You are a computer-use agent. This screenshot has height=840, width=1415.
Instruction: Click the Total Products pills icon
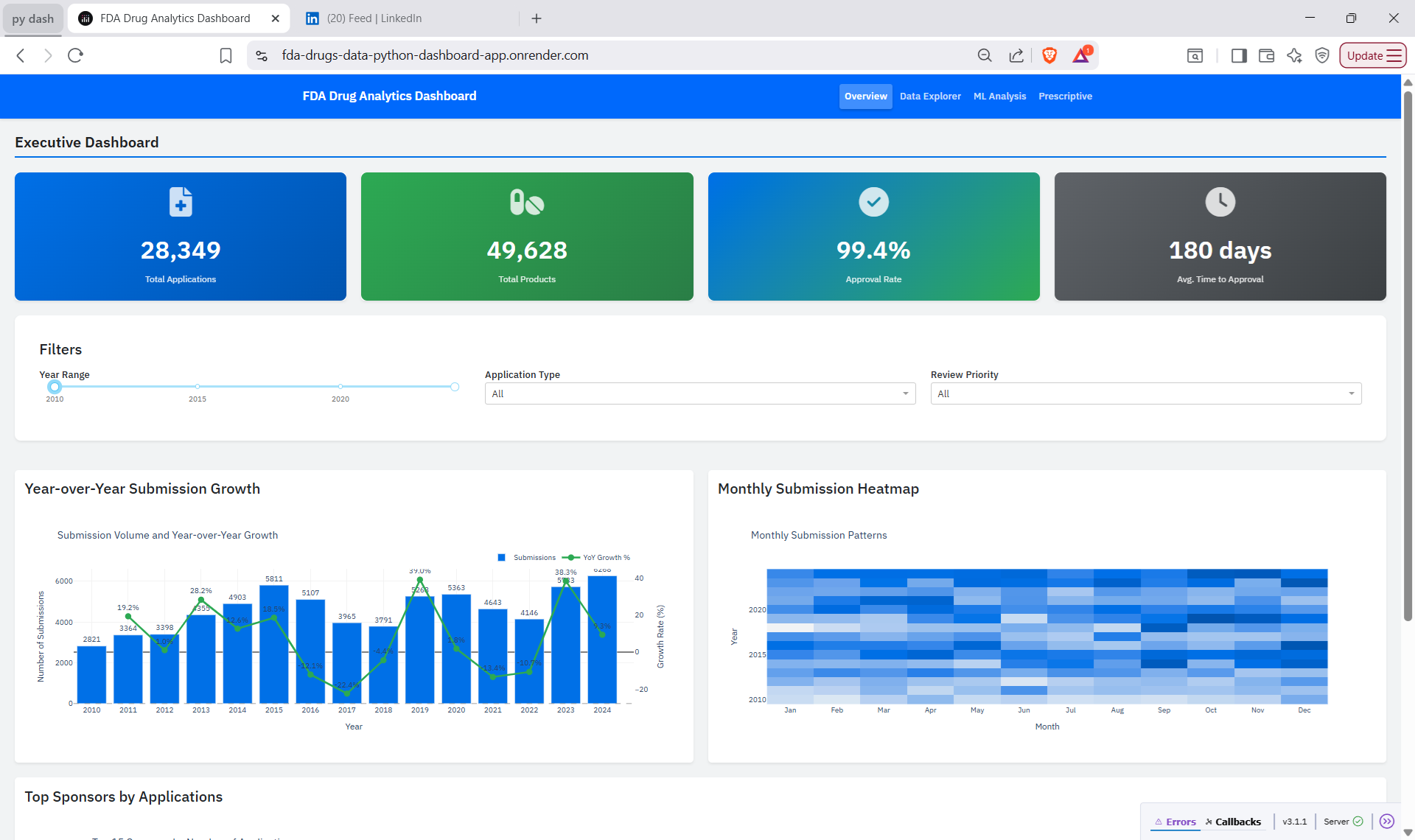[527, 202]
